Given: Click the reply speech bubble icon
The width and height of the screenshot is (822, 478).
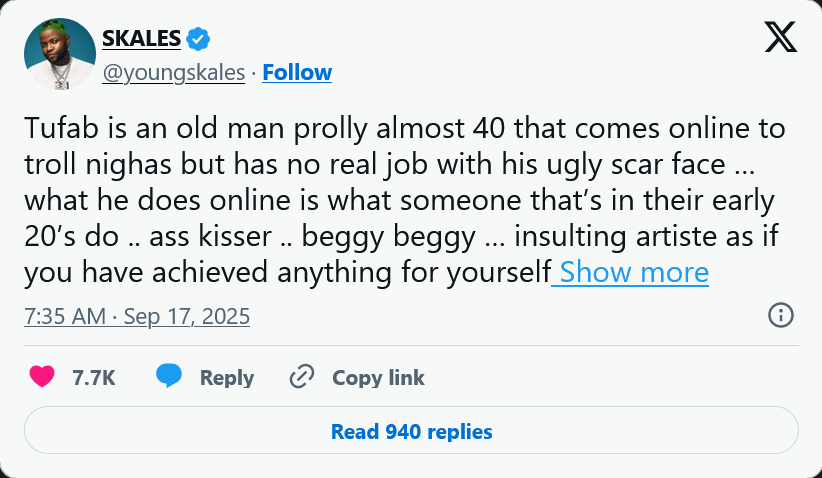Looking at the screenshot, I should coord(169,377).
